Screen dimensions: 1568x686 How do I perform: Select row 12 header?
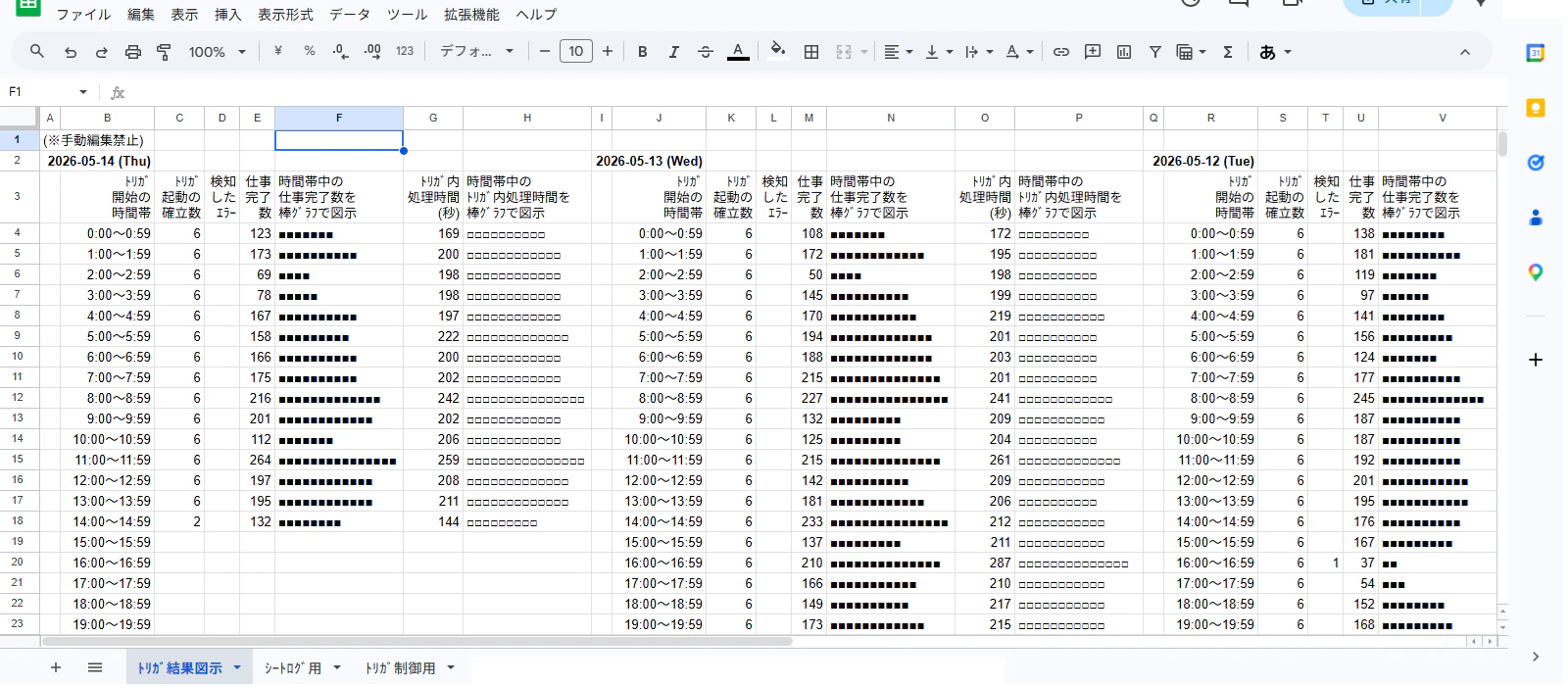pyautogui.click(x=18, y=398)
